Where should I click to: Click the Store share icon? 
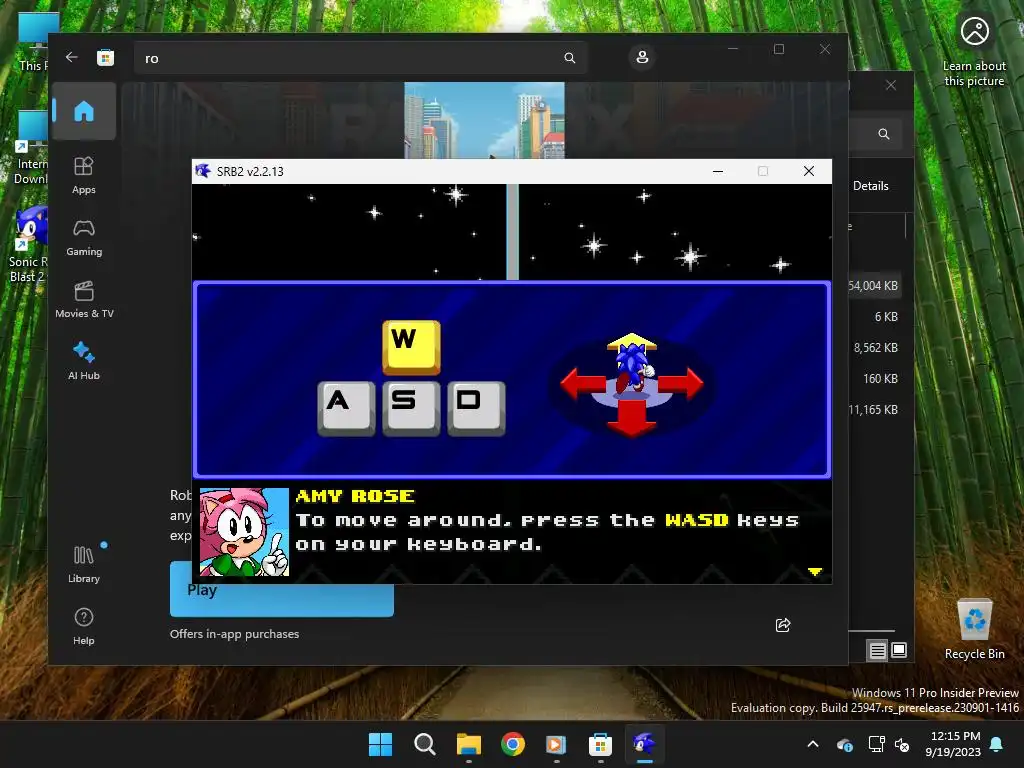tap(782, 625)
